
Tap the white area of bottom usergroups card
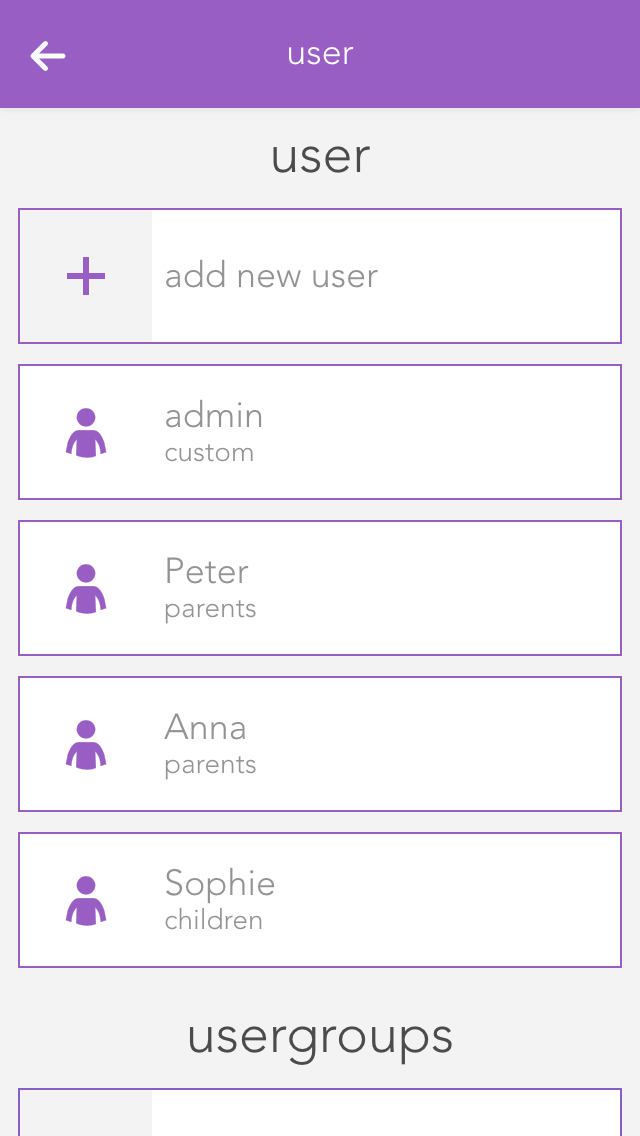point(386,1114)
